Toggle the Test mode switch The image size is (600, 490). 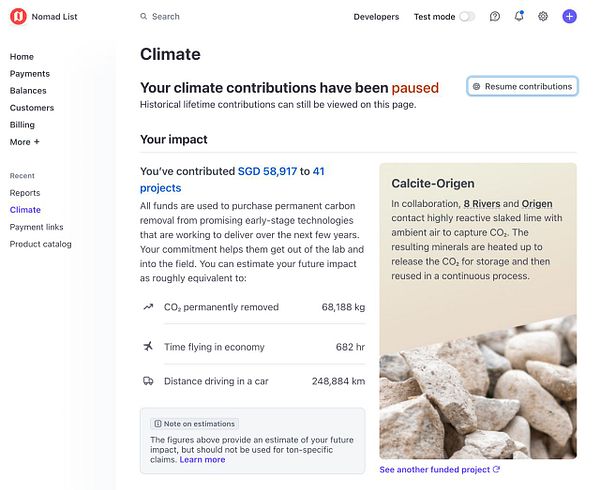466,17
